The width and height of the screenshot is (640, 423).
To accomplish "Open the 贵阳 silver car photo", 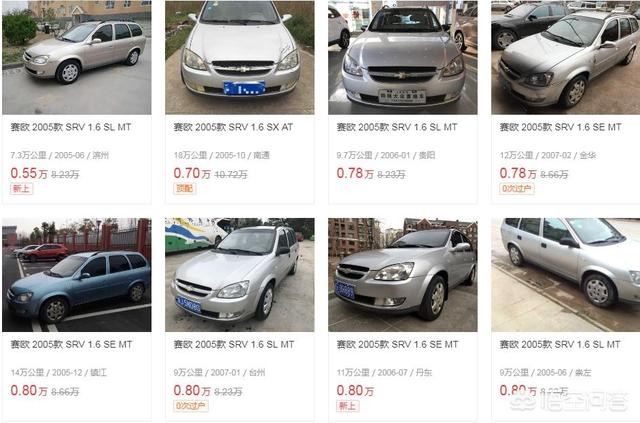I will pos(402,57).
